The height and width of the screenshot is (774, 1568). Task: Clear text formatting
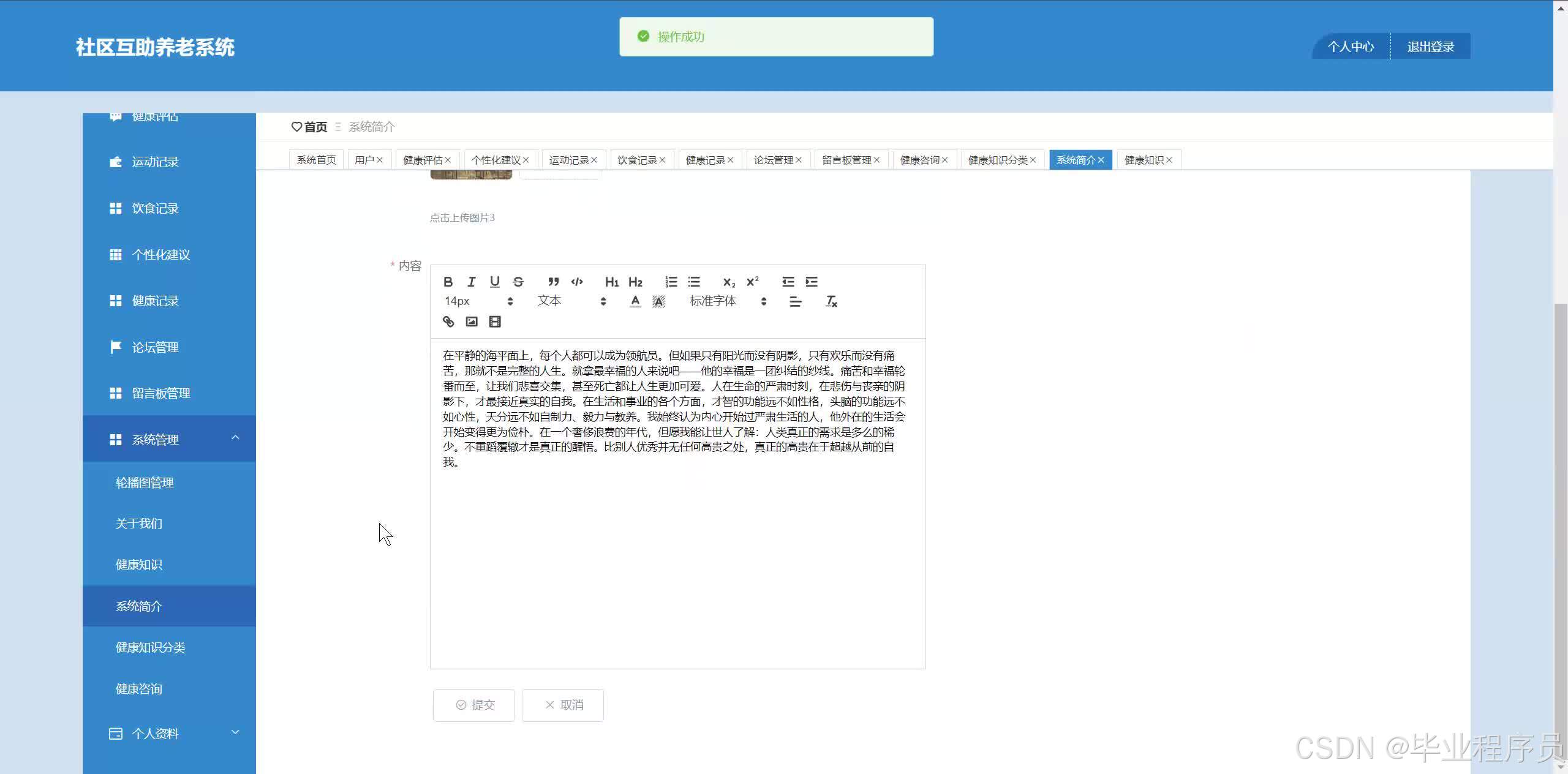coord(831,301)
